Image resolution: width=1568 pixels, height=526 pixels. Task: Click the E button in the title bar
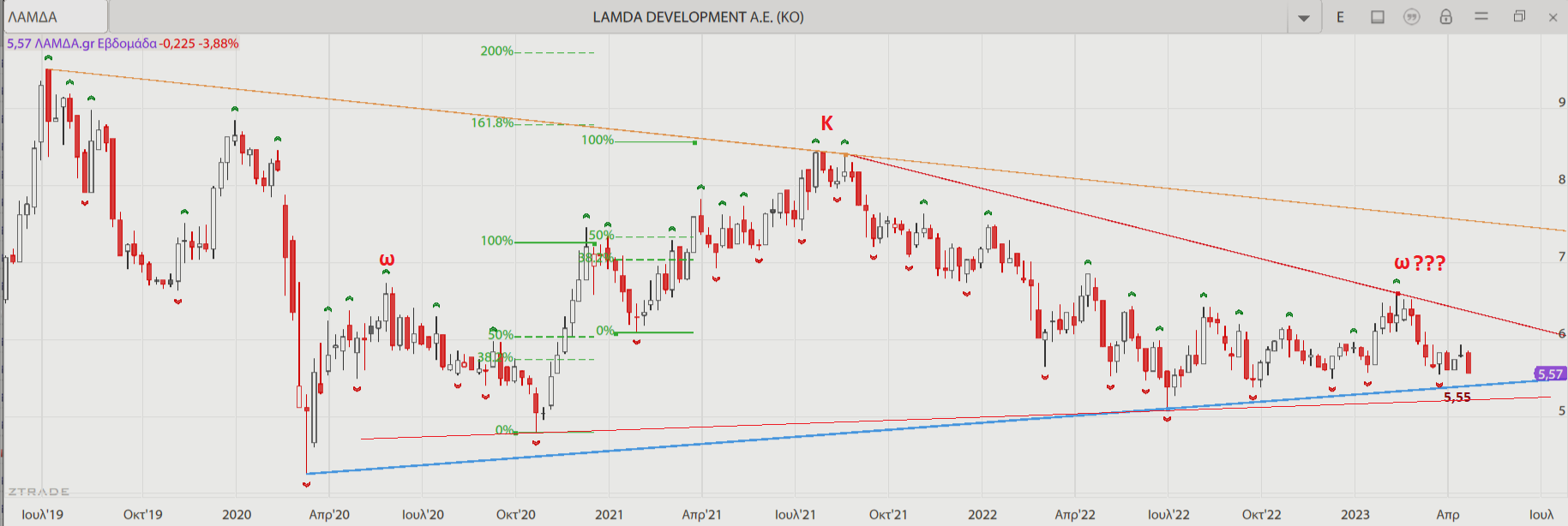point(1340,17)
